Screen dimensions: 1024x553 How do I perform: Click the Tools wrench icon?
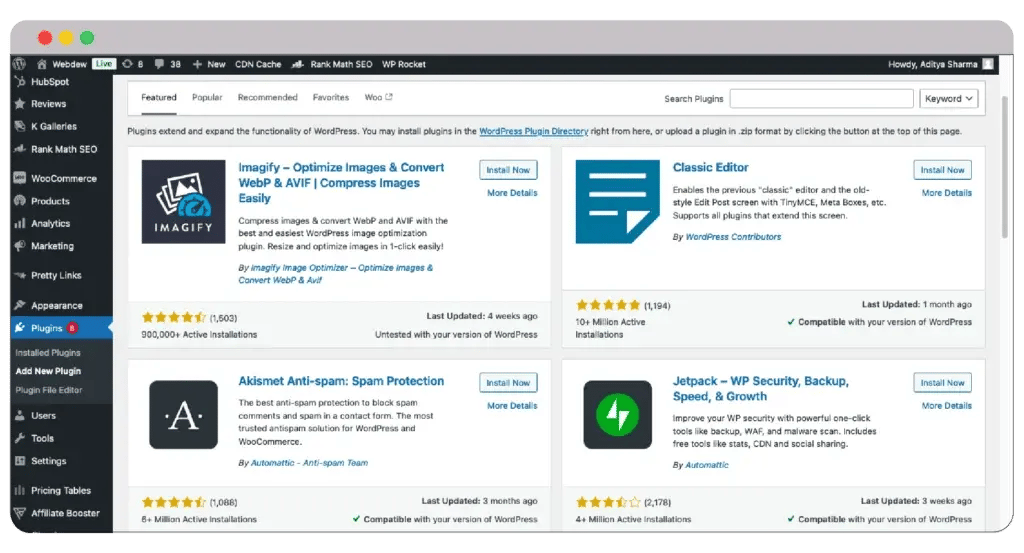[20, 438]
